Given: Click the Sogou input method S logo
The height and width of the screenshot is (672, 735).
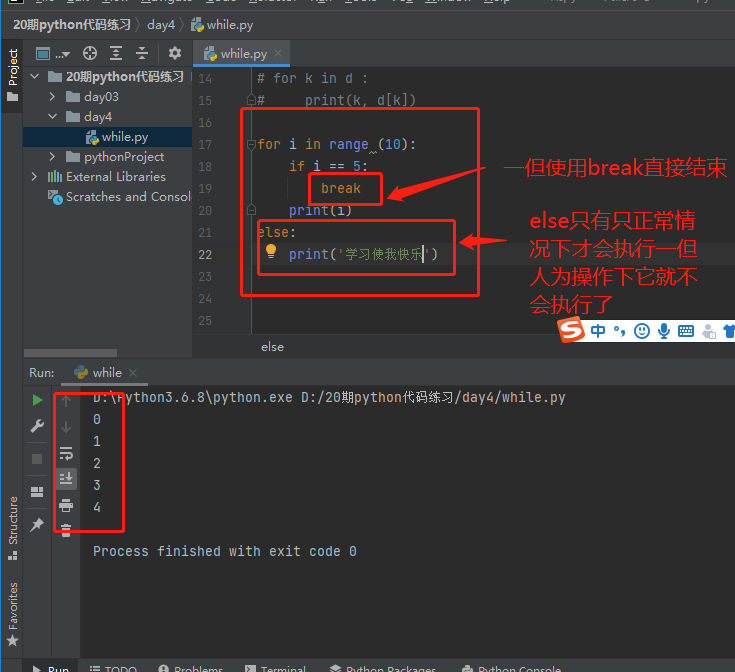Looking at the screenshot, I should (x=571, y=329).
